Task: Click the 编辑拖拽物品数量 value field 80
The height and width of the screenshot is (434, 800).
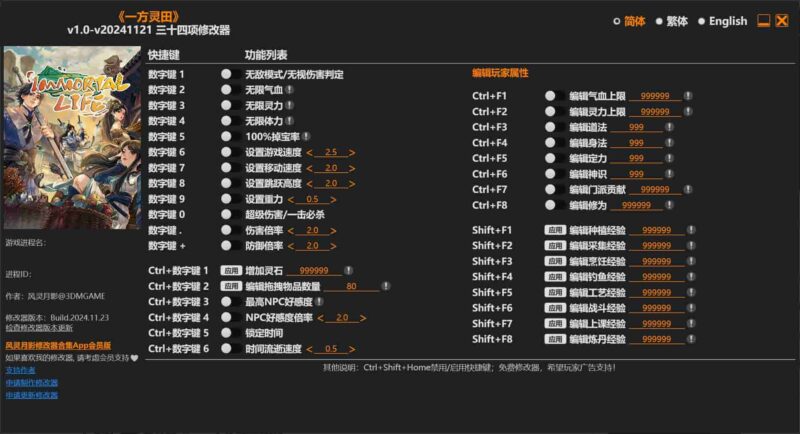Action: [351, 286]
